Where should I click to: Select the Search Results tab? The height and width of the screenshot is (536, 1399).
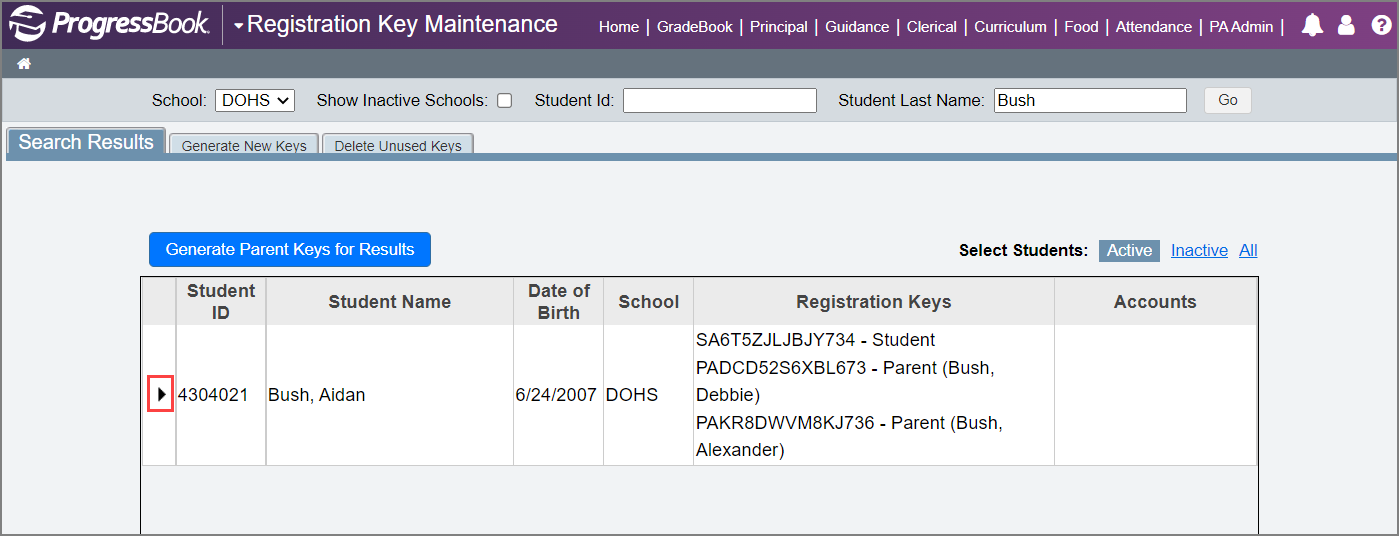click(86, 142)
